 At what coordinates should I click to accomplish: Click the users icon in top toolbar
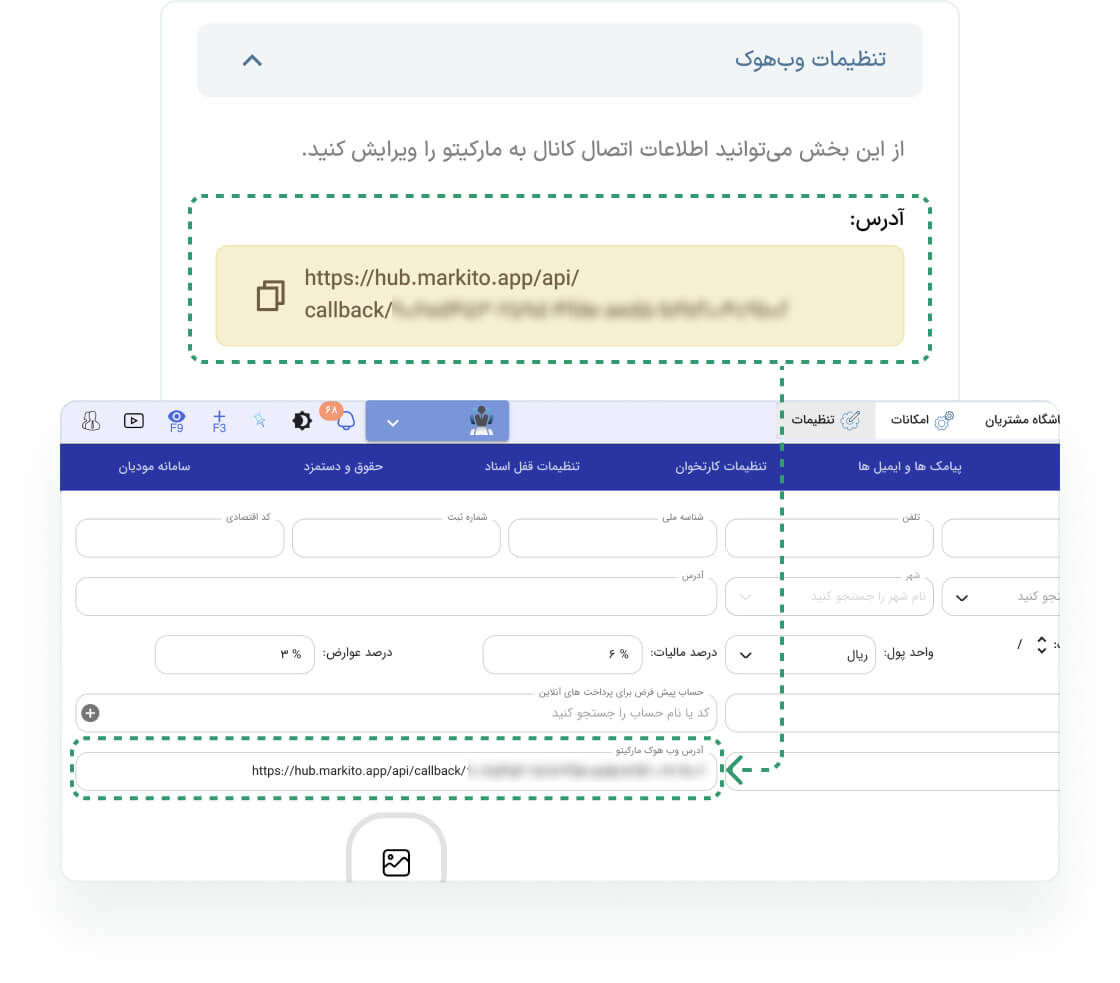(x=91, y=421)
